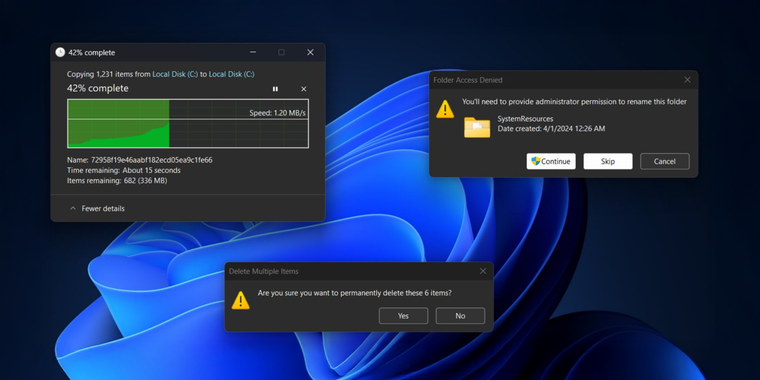Screen dimensions: 760x380
Task: Click Items remaining: 682 (336 MB)
Action: (x=117, y=181)
